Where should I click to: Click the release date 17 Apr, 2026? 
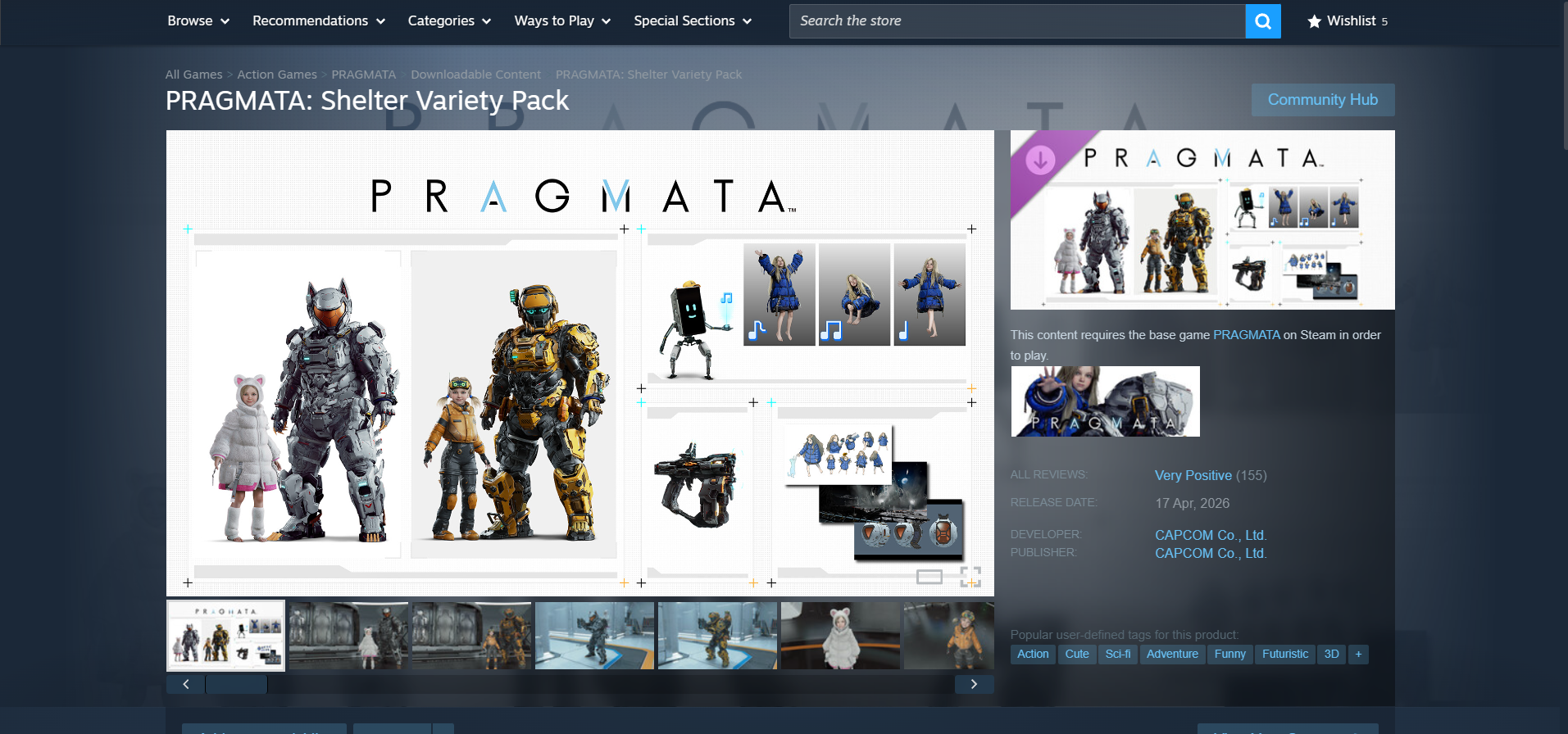1193,503
